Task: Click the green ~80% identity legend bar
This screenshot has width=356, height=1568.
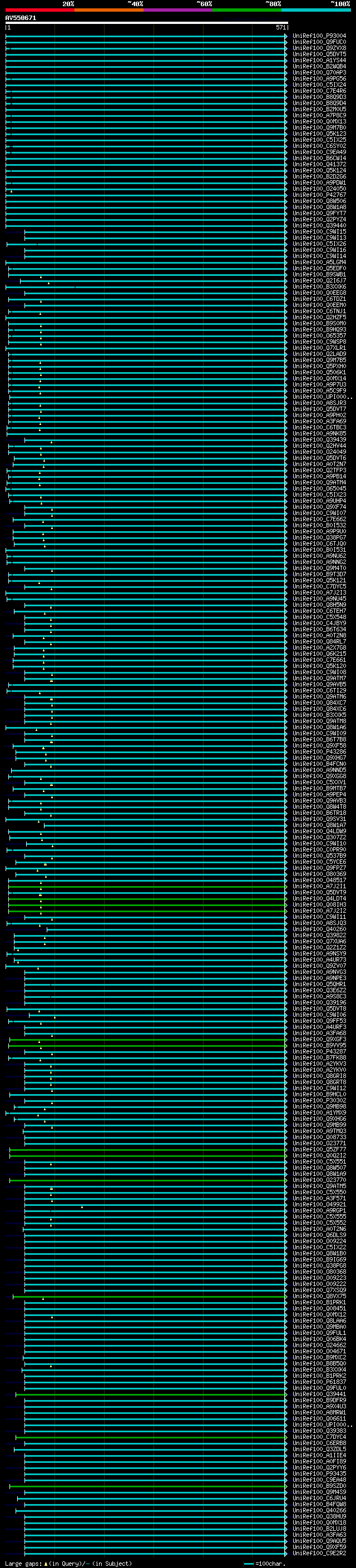Action: click(x=247, y=10)
